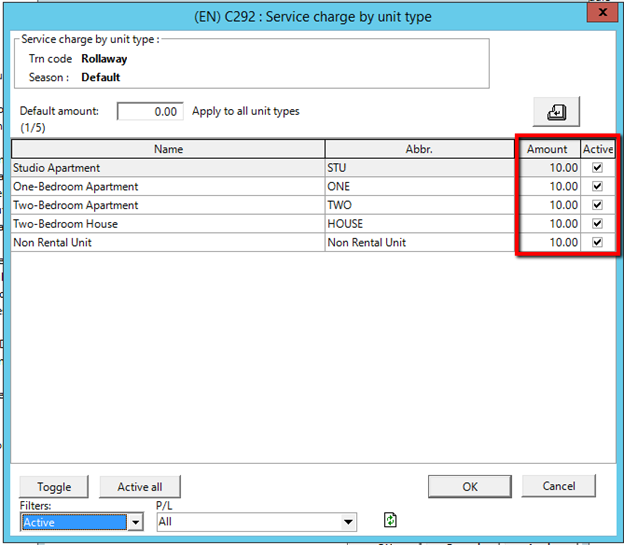Confirm with the OK button

pyautogui.click(x=469, y=486)
